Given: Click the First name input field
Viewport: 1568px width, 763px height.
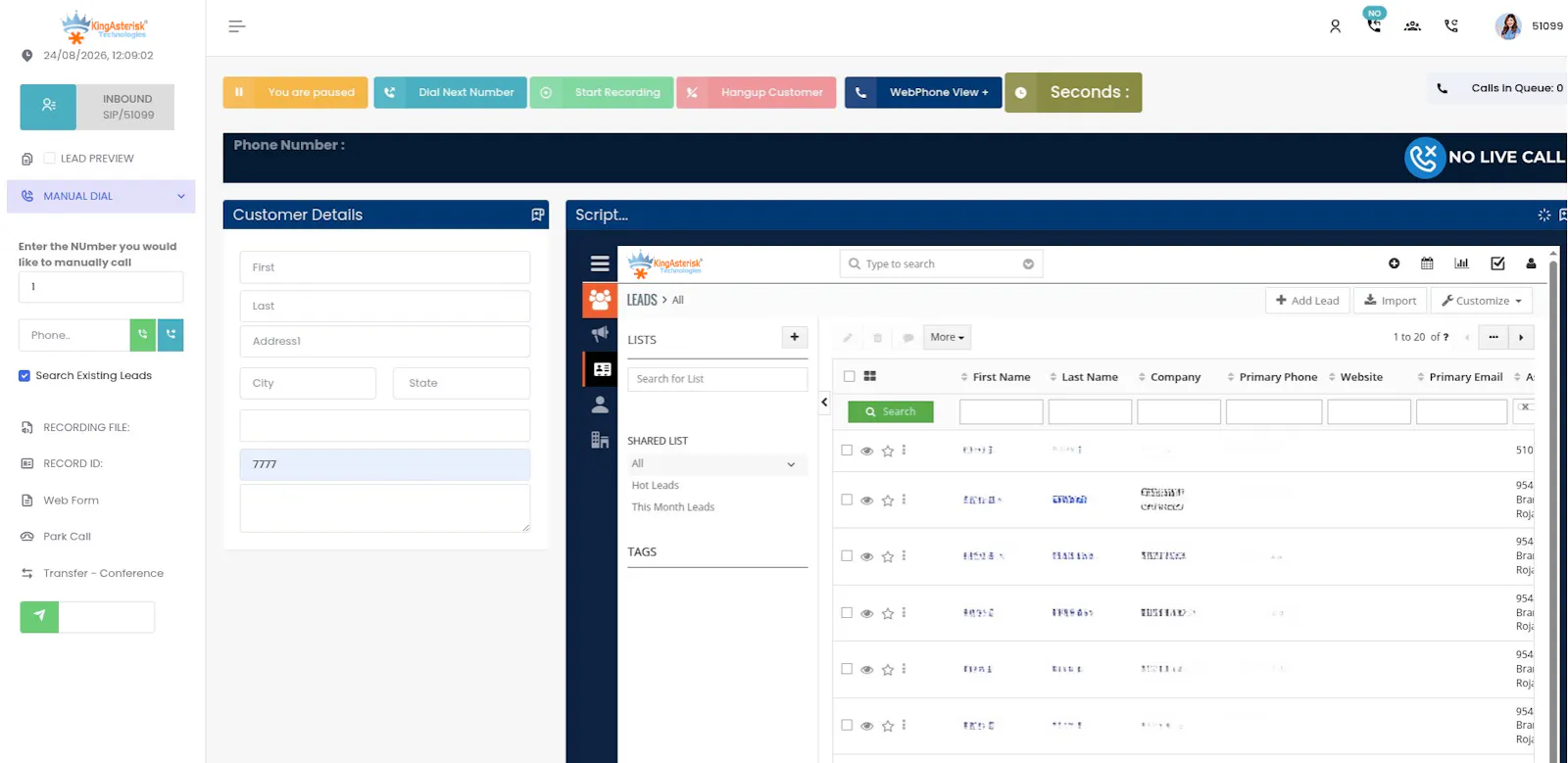Looking at the screenshot, I should 384,267.
